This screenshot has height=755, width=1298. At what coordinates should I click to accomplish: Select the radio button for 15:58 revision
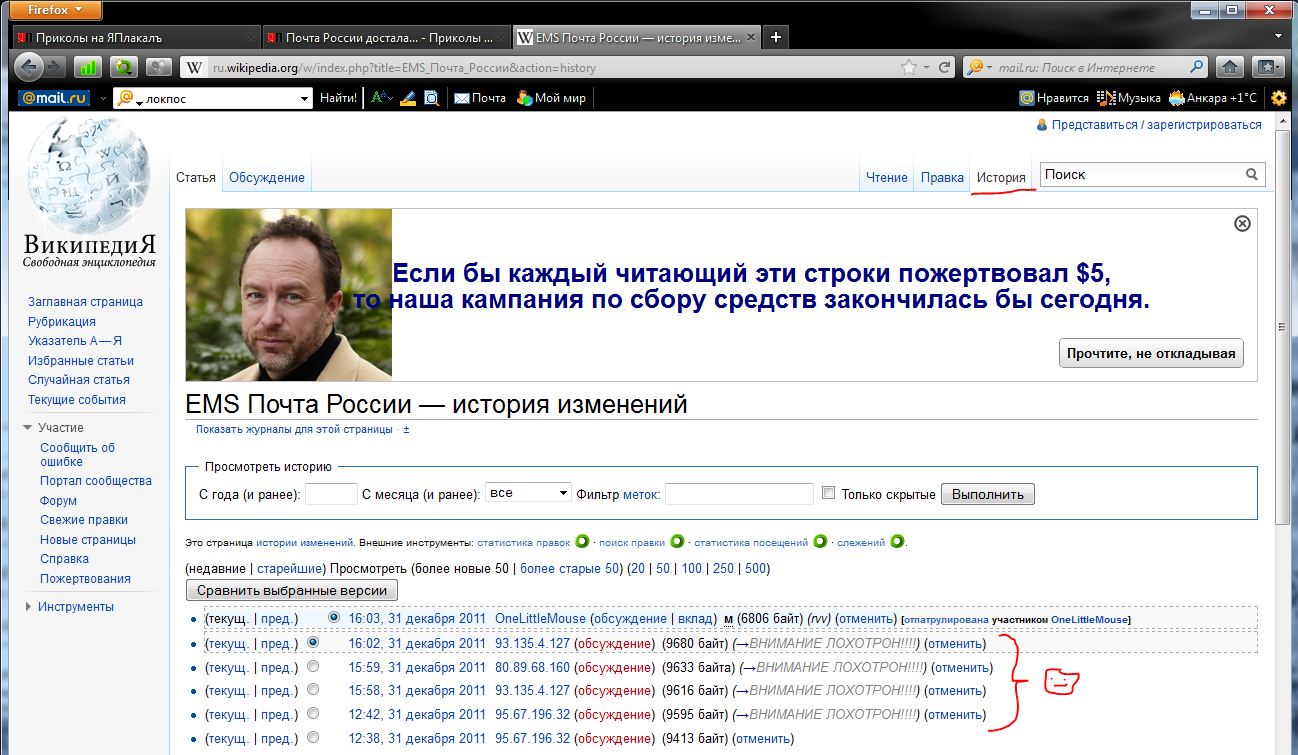[313, 690]
